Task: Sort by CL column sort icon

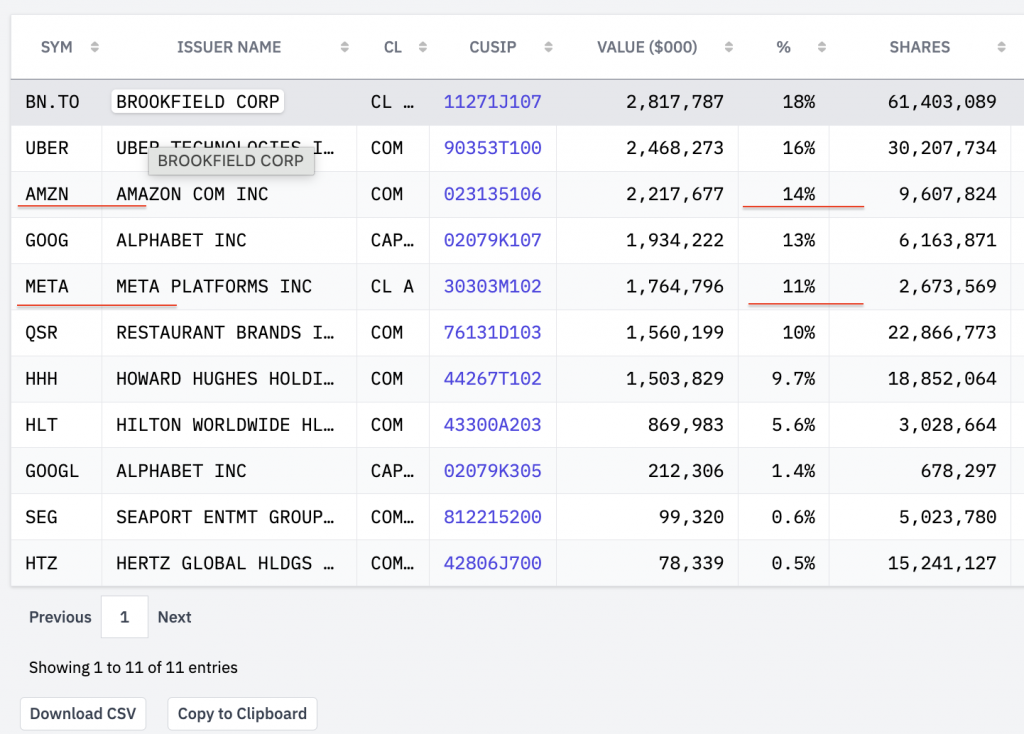Action: pos(423,47)
